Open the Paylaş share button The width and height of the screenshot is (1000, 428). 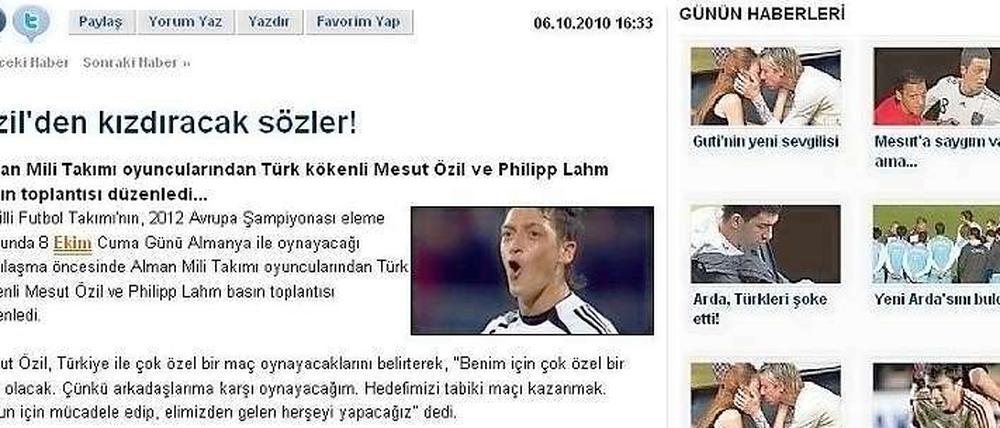[101, 22]
